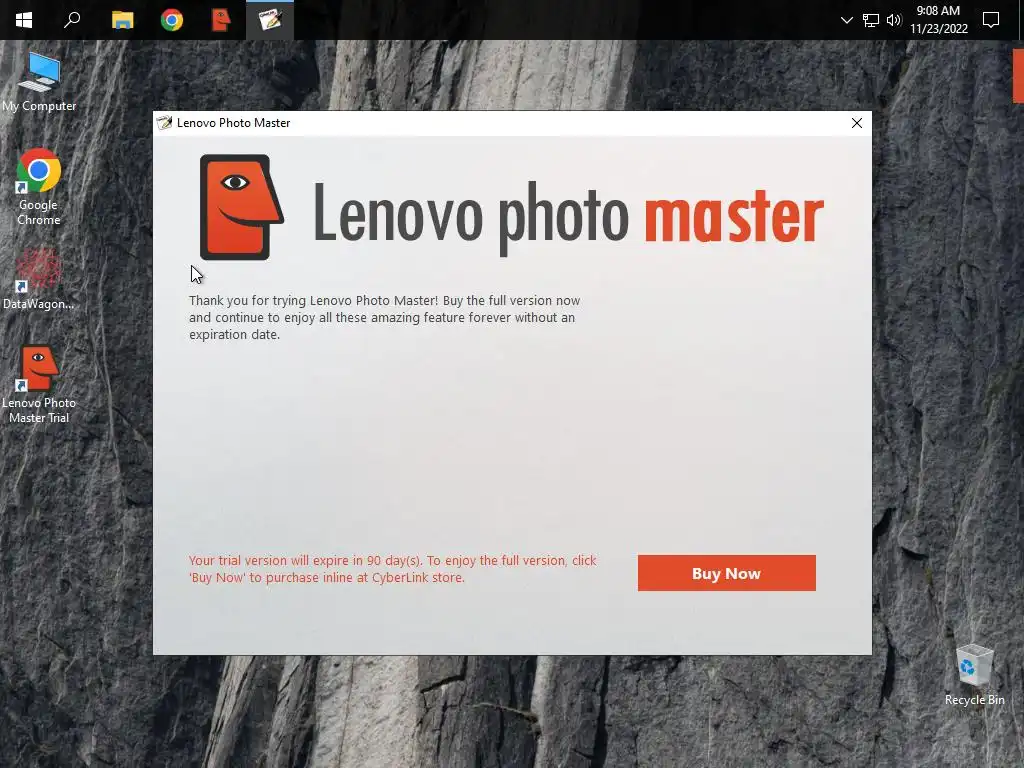This screenshot has width=1024, height=768.
Task: Click the red trial expiration notice text
Action: [x=392, y=569]
